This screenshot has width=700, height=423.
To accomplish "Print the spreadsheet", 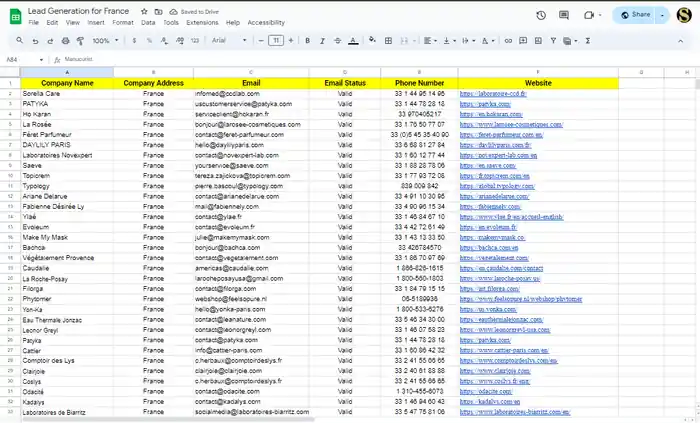I will click(66, 41).
